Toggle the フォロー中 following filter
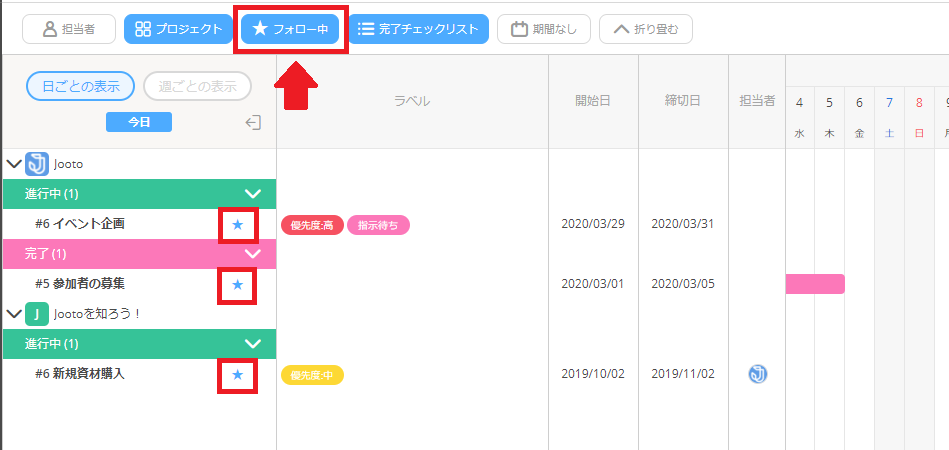This screenshot has width=949, height=450. pyautogui.click(x=290, y=29)
